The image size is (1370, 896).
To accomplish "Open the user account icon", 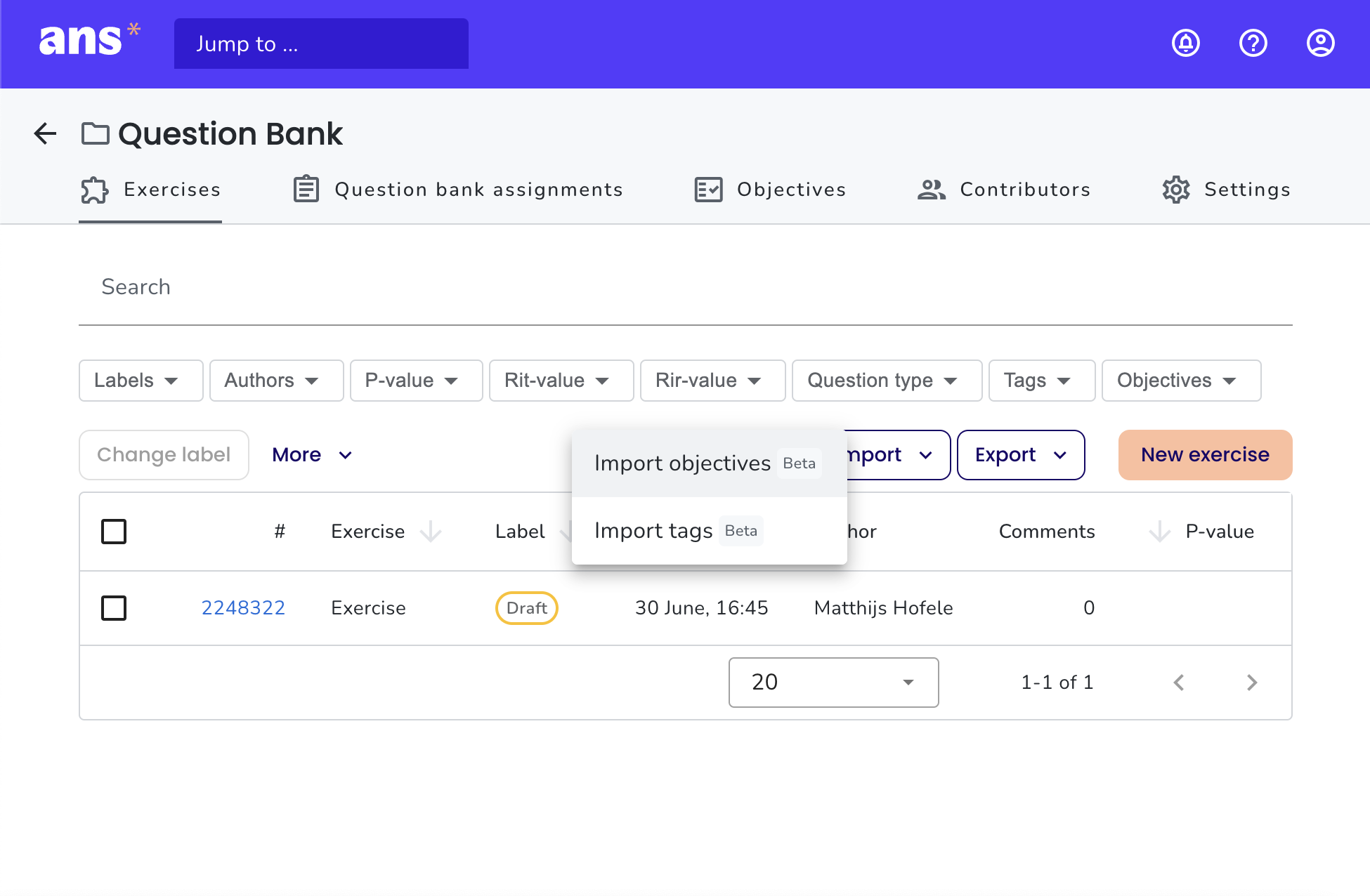I will click(1321, 43).
